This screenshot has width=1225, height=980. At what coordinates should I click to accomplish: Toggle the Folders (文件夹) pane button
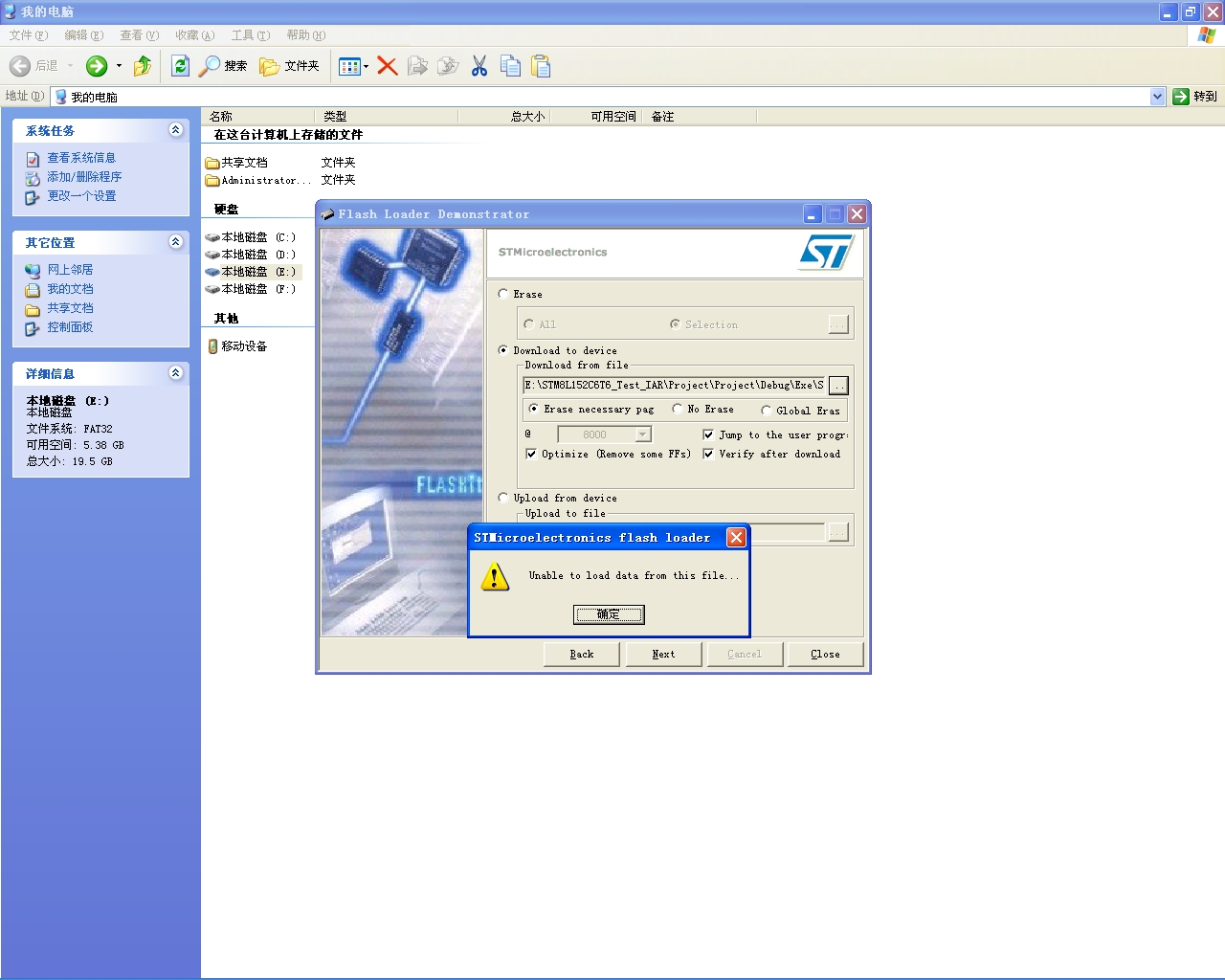coord(289,66)
